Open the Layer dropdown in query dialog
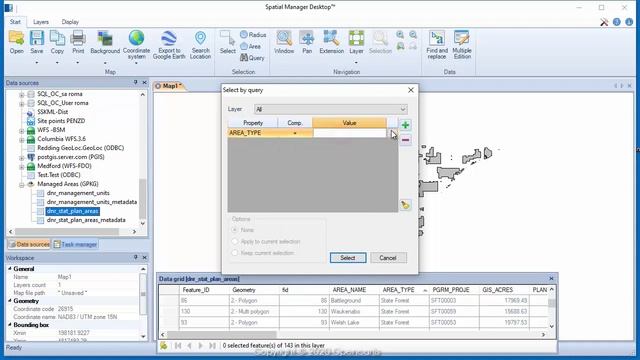 coord(331,109)
